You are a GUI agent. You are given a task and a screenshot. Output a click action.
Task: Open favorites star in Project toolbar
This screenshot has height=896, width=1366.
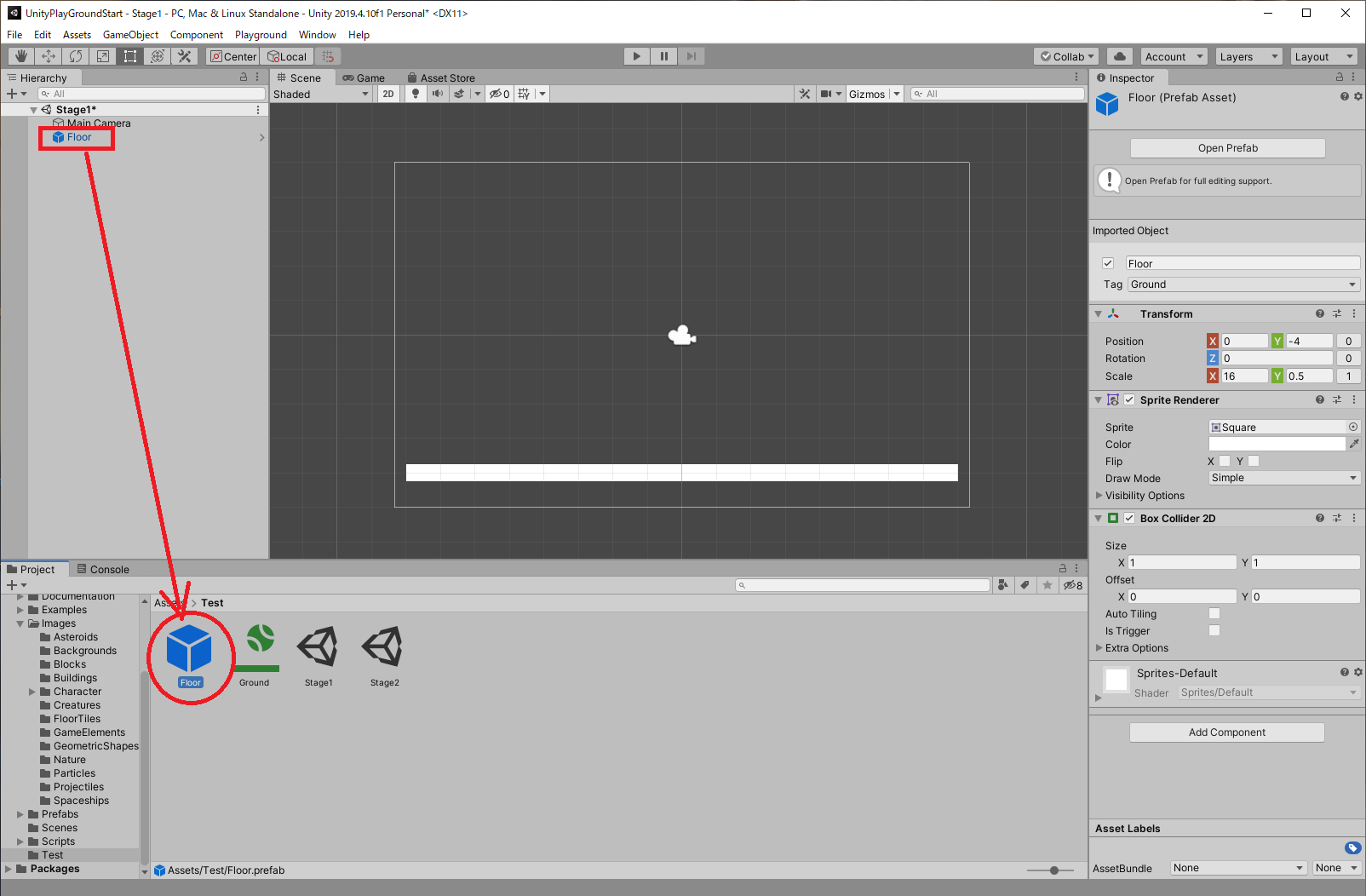pos(1047,585)
